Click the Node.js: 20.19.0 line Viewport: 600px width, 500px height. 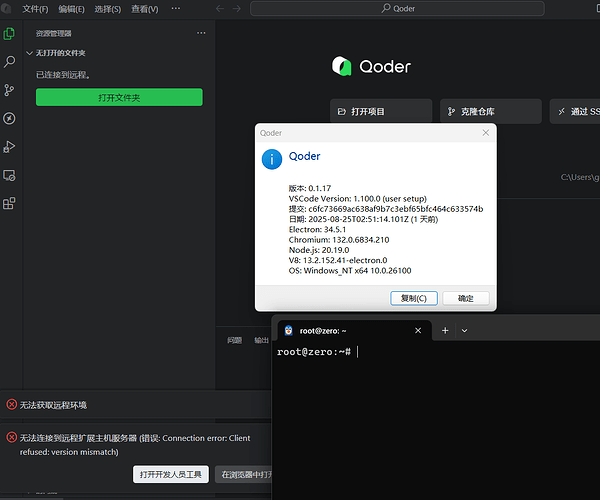tap(319, 250)
